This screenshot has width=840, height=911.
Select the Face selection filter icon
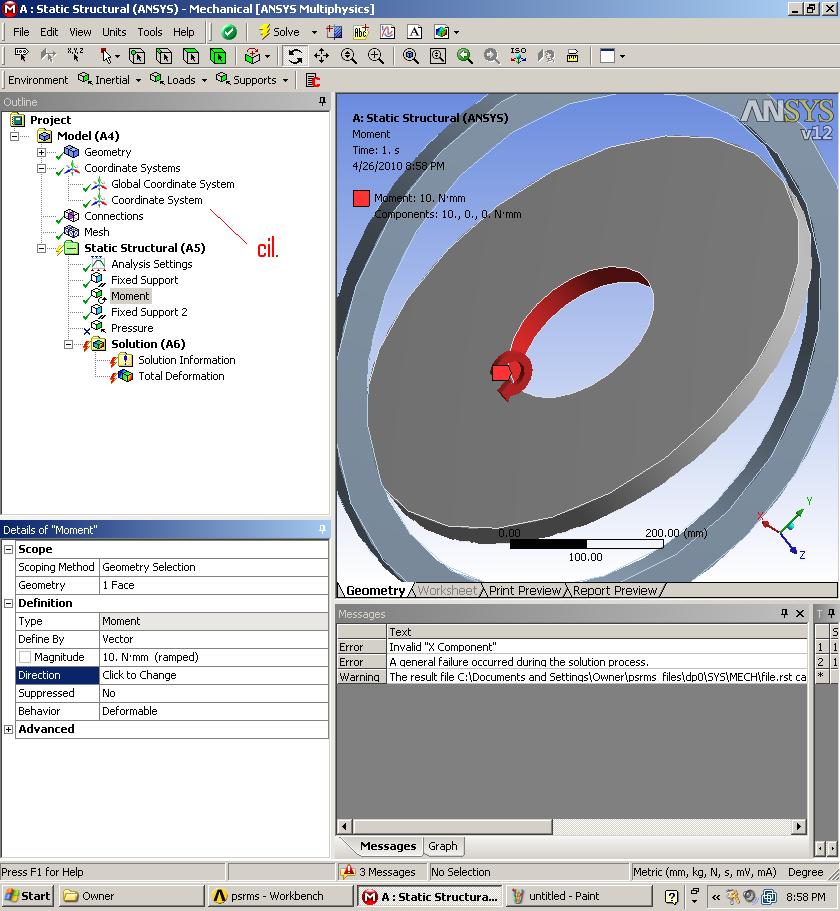point(190,57)
